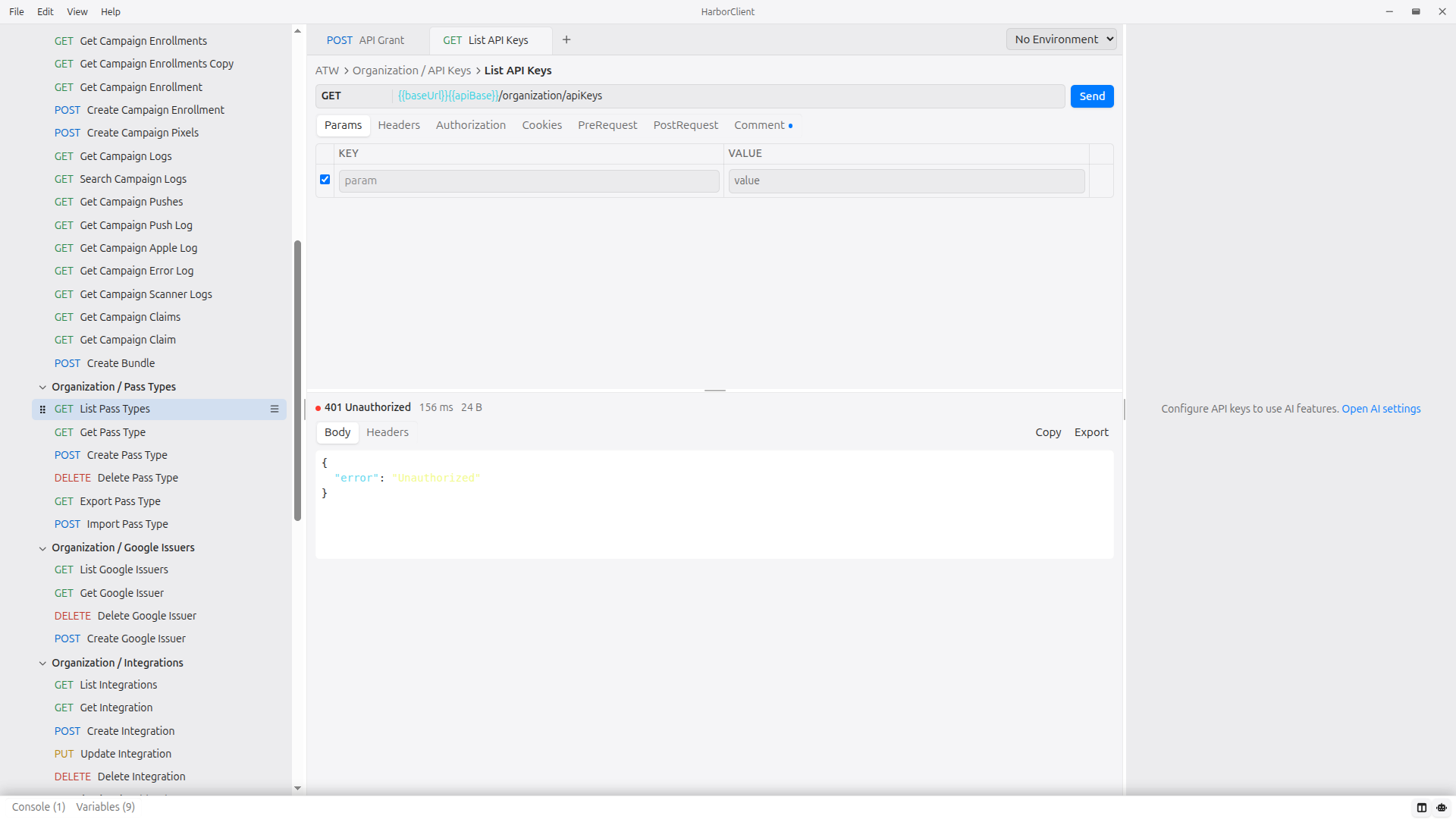Image resolution: width=1456 pixels, height=819 pixels.
Task: Collapse Organization / Pass Types folder
Action: tap(43, 388)
